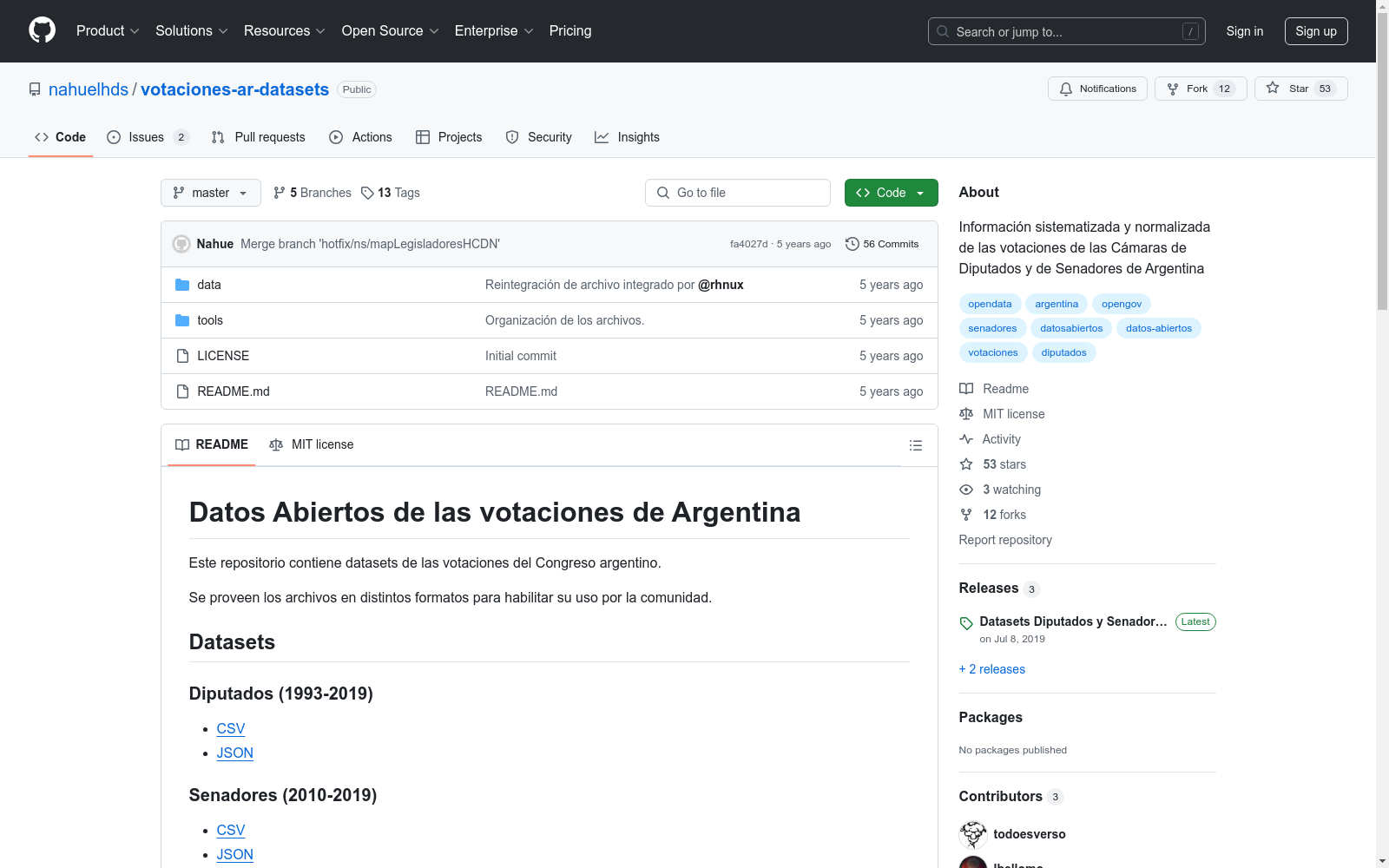Focus the Search or jump to field
This screenshot has height=868, width=1389.
pyautogui.click(x=1067, y=31)
